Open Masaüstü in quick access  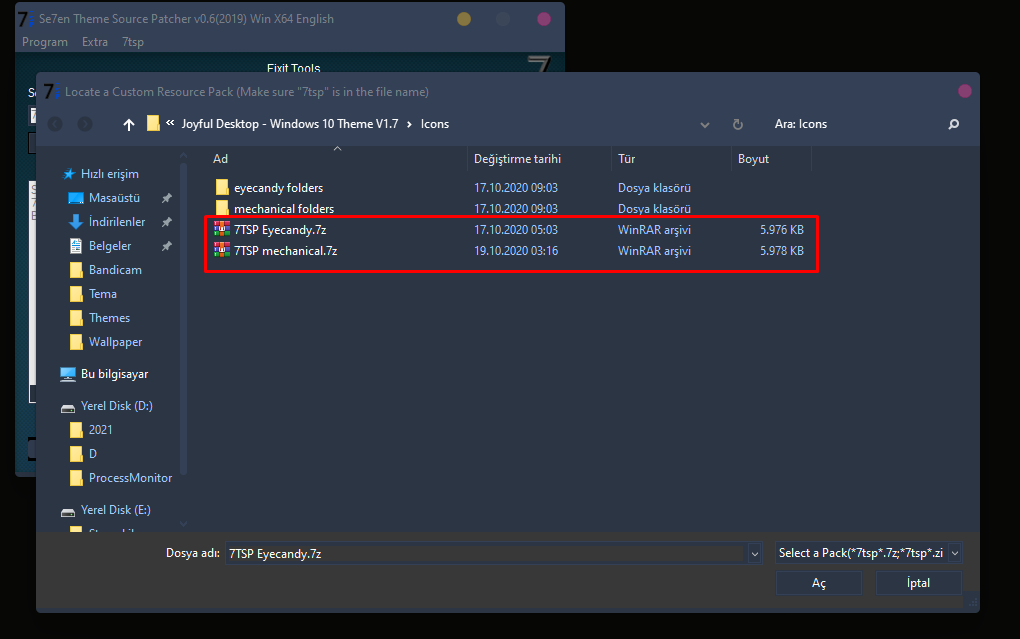(x=114, y=198)
